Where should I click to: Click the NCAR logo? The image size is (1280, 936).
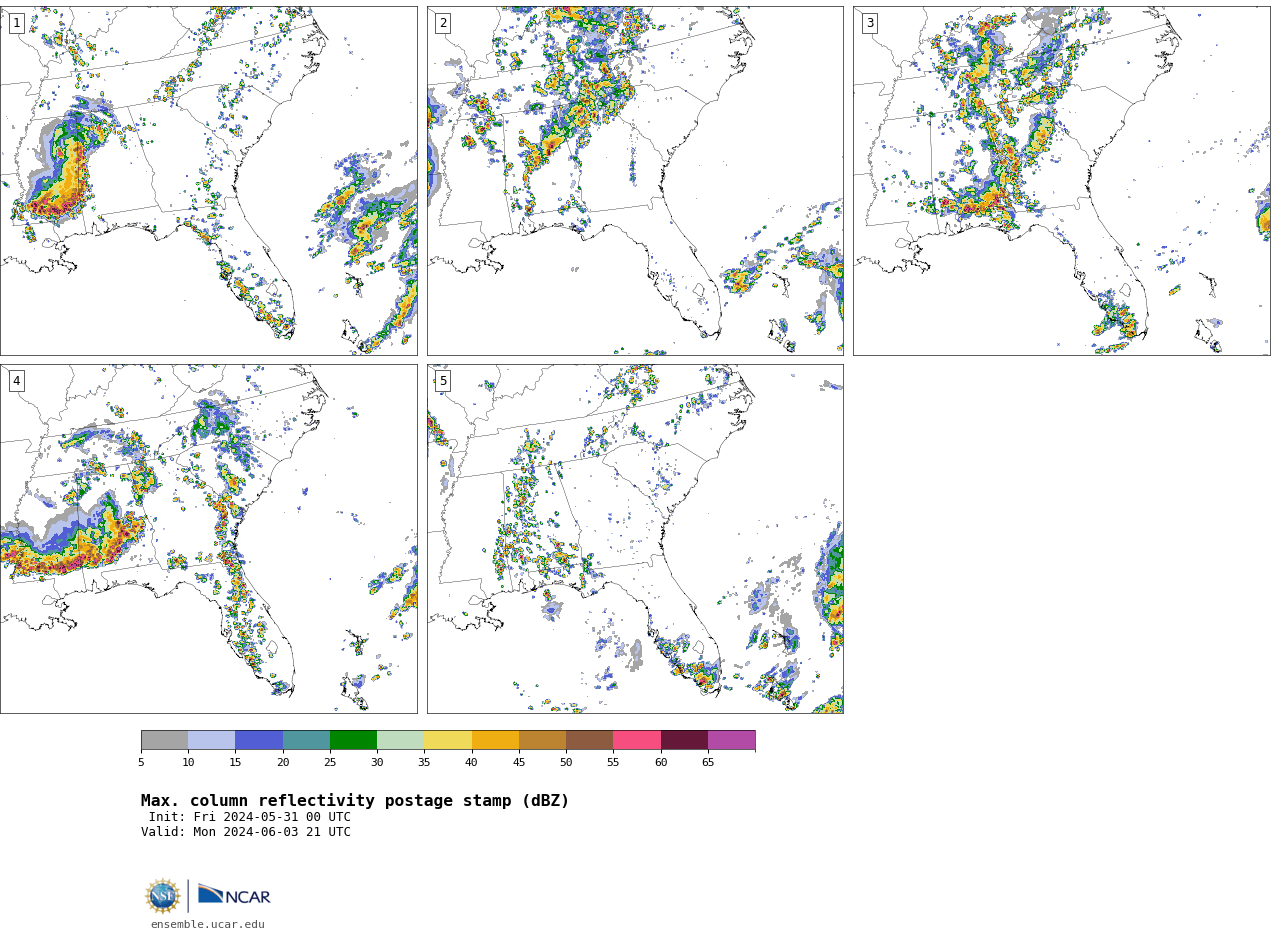pos(234,895)
